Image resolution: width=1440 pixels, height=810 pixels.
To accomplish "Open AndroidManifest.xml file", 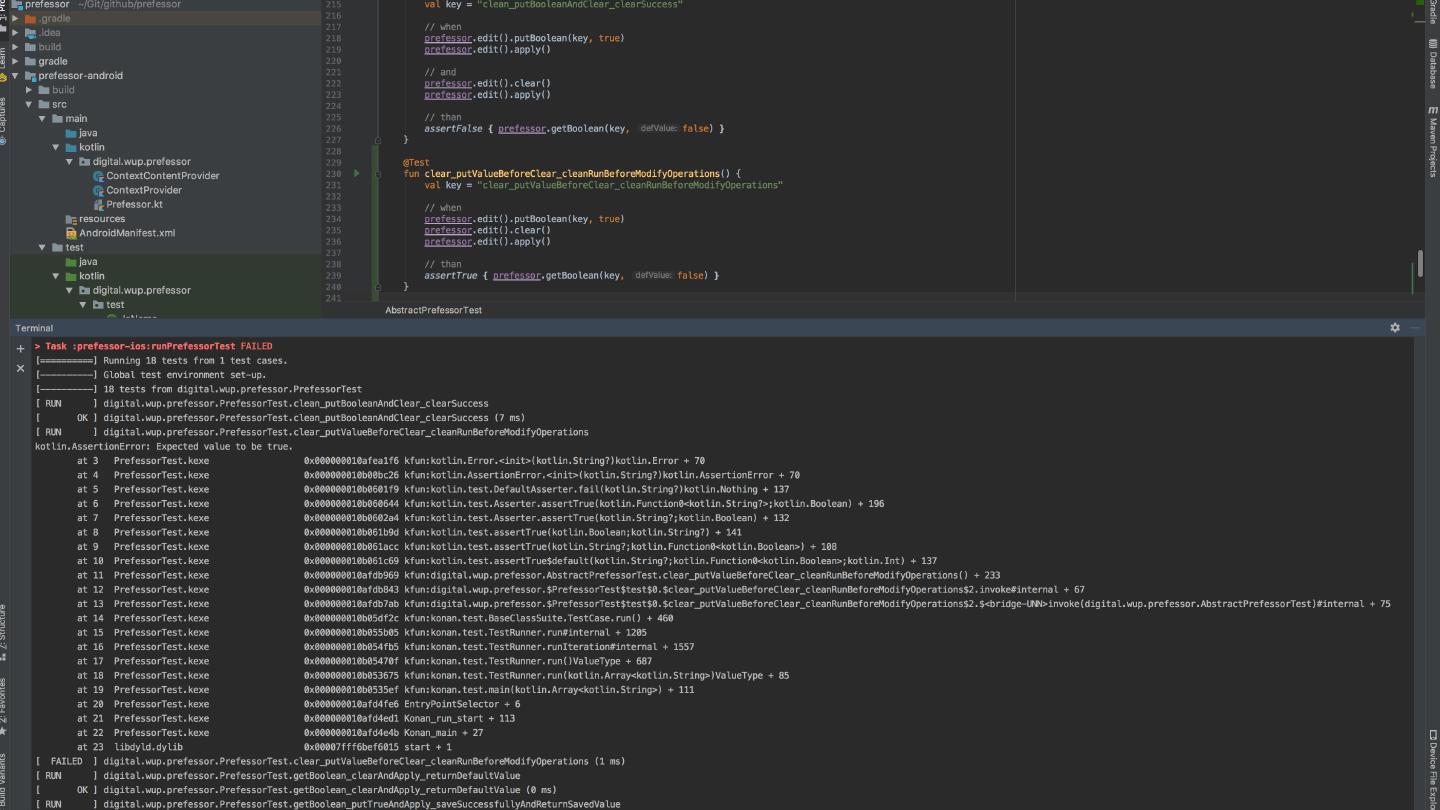I will click(126, 233).
